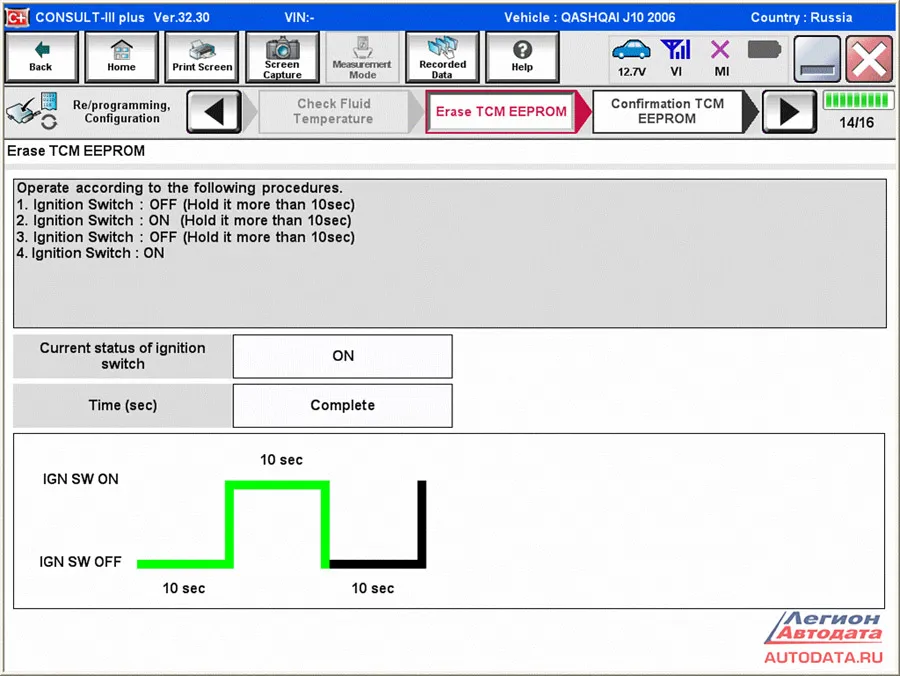Click the ignition switch status ON field
The image size is (900, 676).
coord(342,356)
